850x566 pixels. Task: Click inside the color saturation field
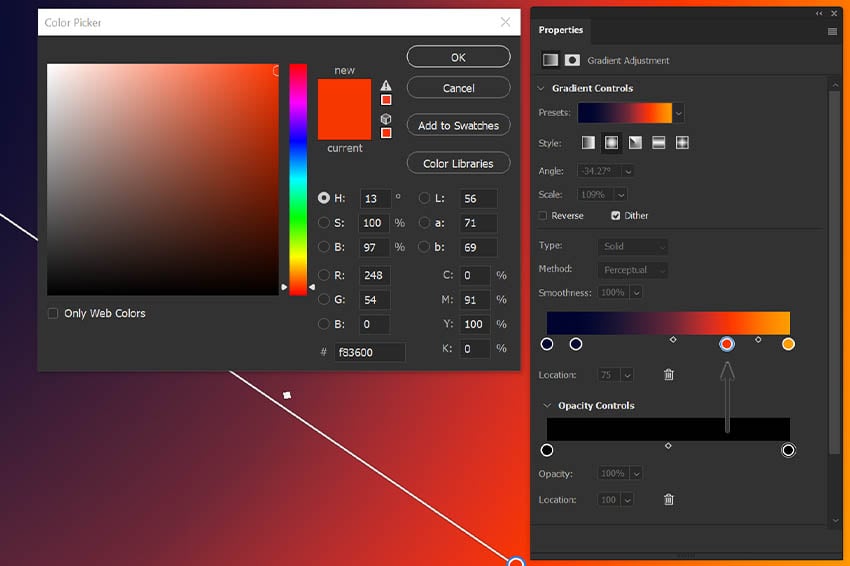[163, 179]
